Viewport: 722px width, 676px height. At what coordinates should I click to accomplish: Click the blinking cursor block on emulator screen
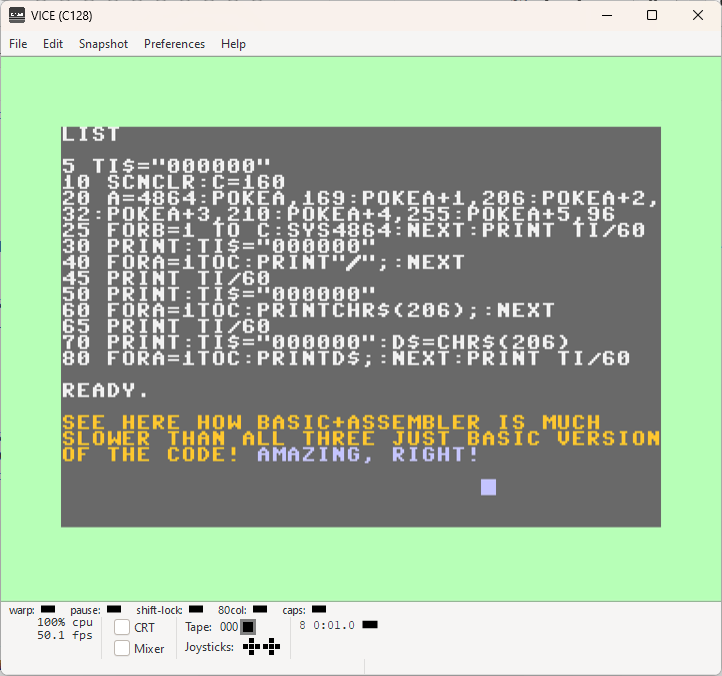point(489,487)
